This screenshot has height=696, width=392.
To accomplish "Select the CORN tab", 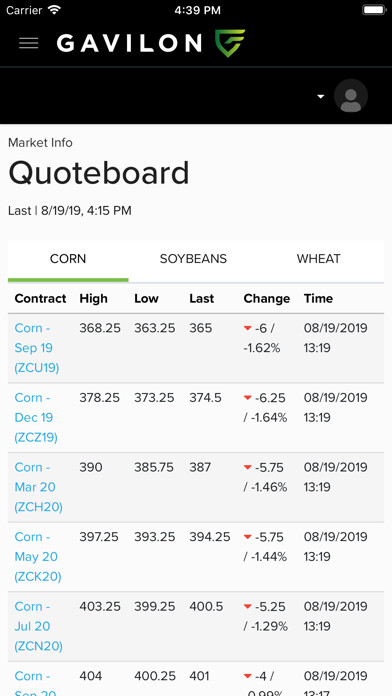I will click(x=68, y=259).
